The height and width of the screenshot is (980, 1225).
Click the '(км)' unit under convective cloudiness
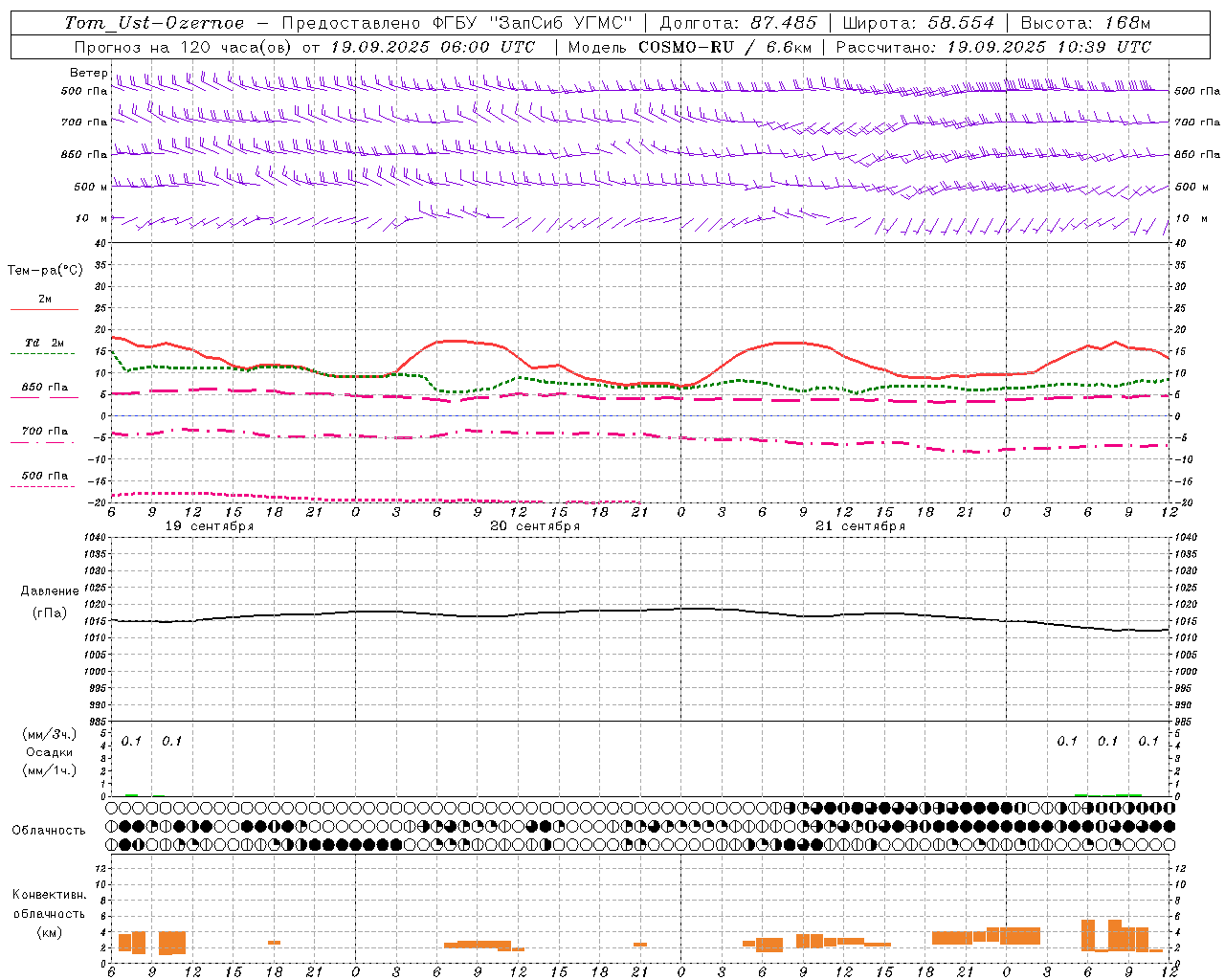pyautogui.click(x=50, y=933)
